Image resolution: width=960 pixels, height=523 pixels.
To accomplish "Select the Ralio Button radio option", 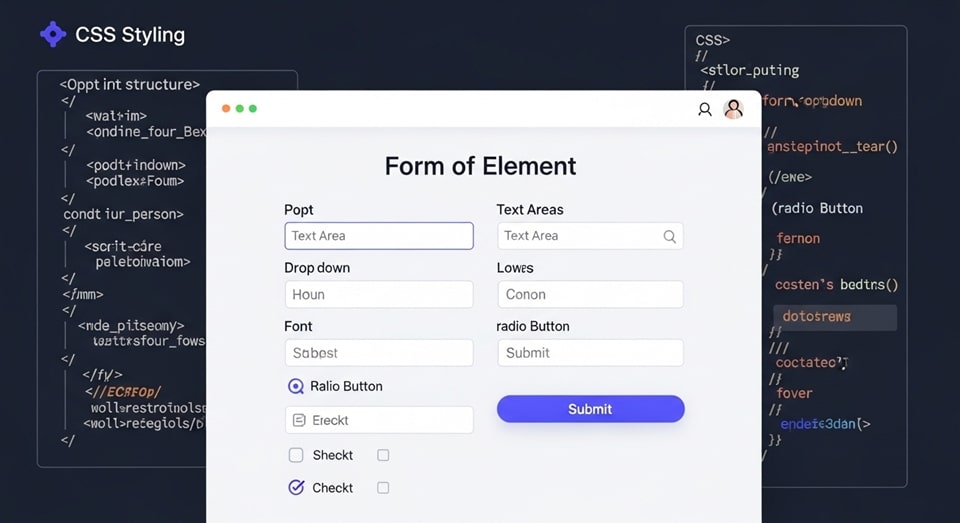I will pos(296,387).
